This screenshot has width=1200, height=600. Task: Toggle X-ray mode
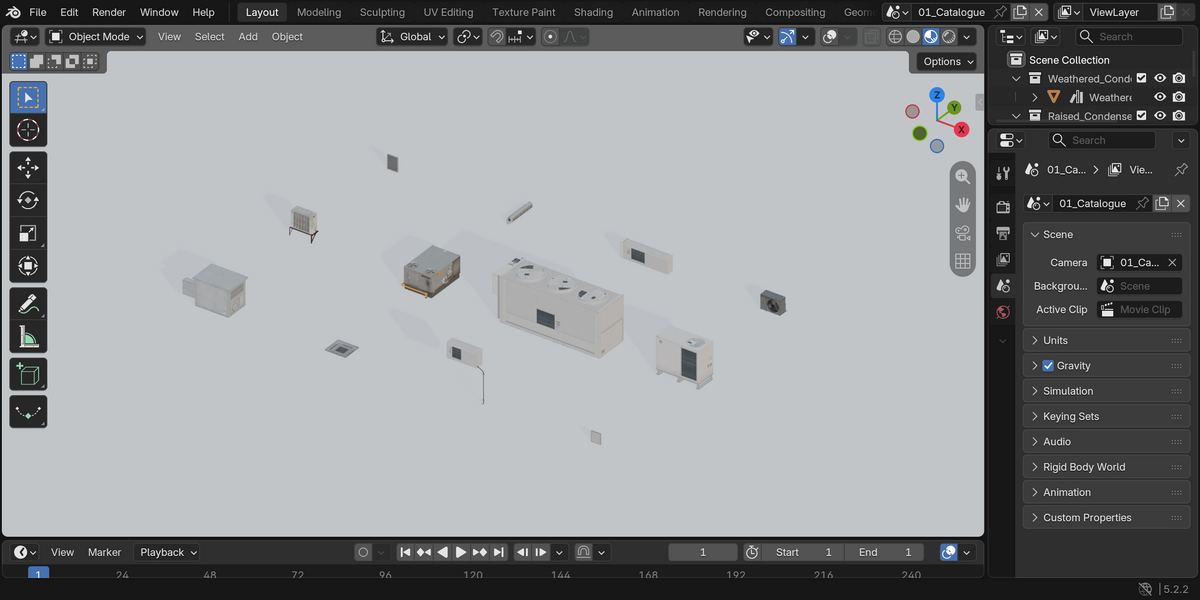pyautogui.click(x=872, y=37)
